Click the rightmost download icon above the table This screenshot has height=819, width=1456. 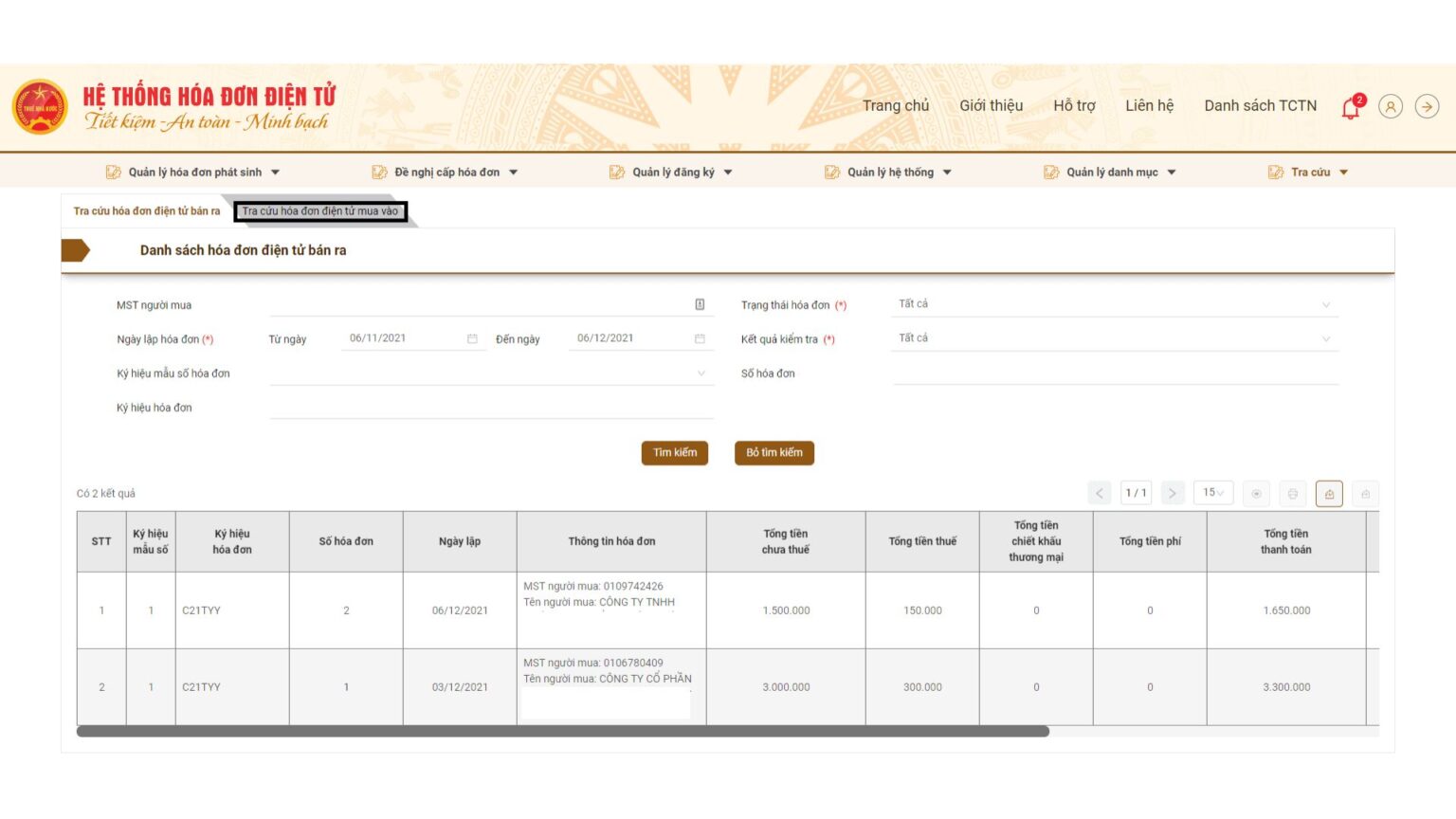point(1363,494)
